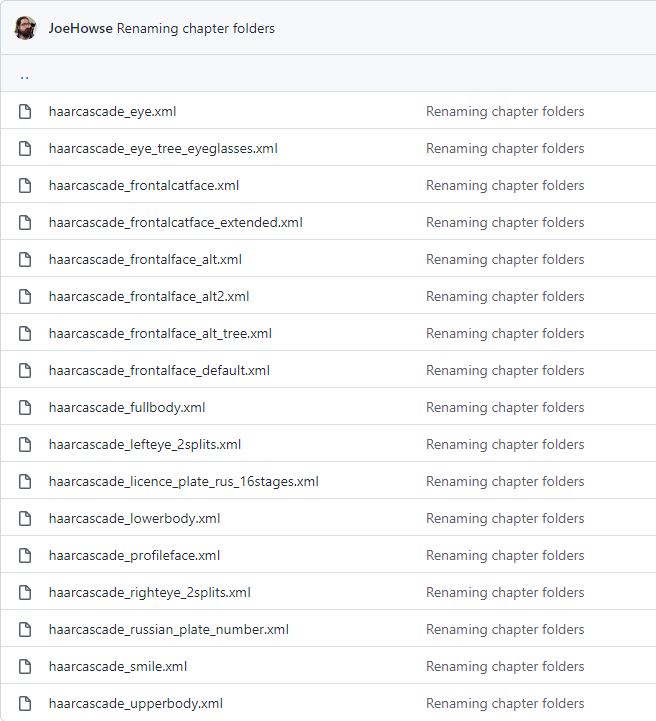Open haarcascade_frontalface_alt.xml file
Image resolution: width=656 pixels, height=721 pixels.
pos(145,259)
